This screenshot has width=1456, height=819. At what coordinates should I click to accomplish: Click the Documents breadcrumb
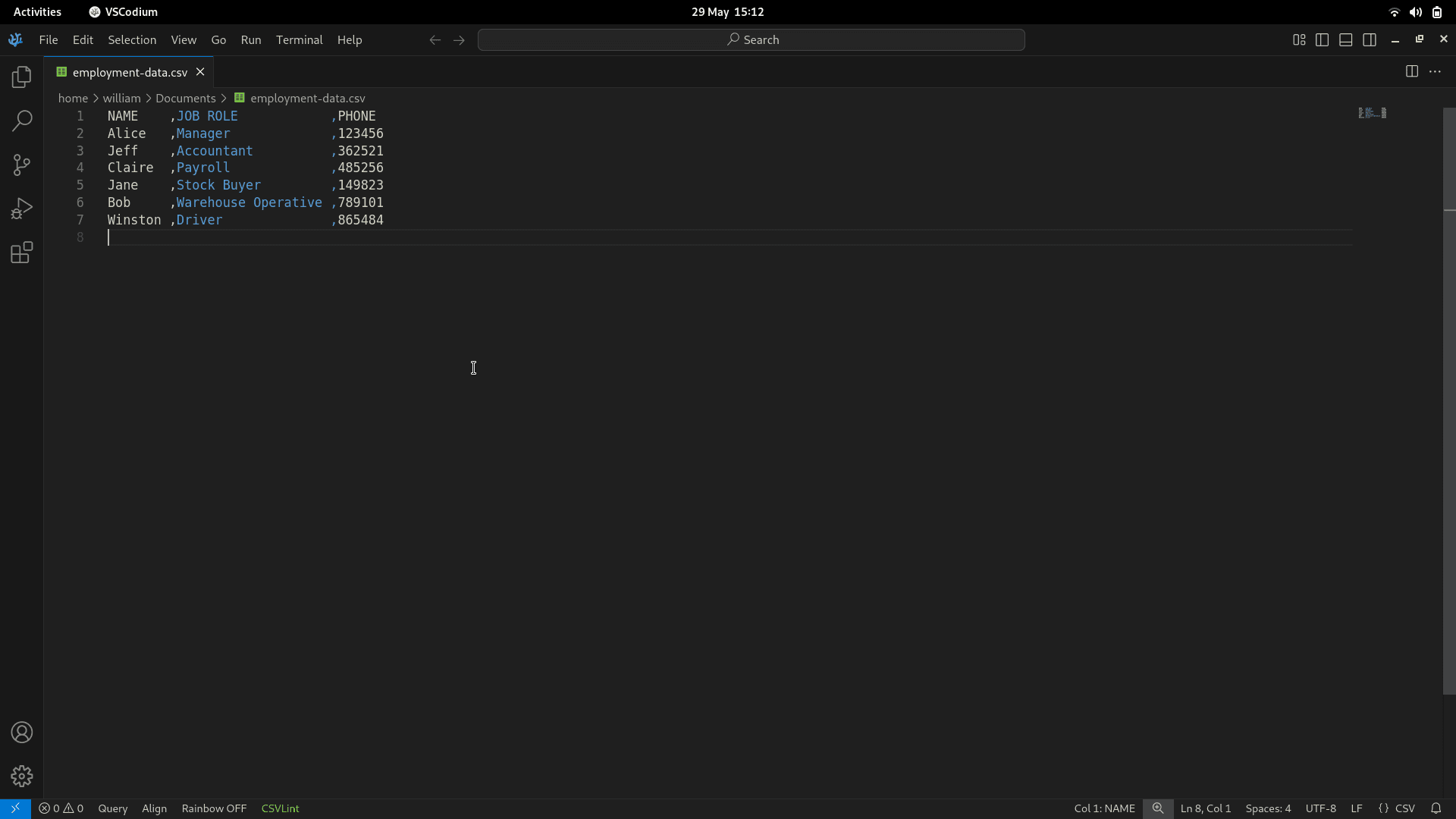[x=186, y=98]
